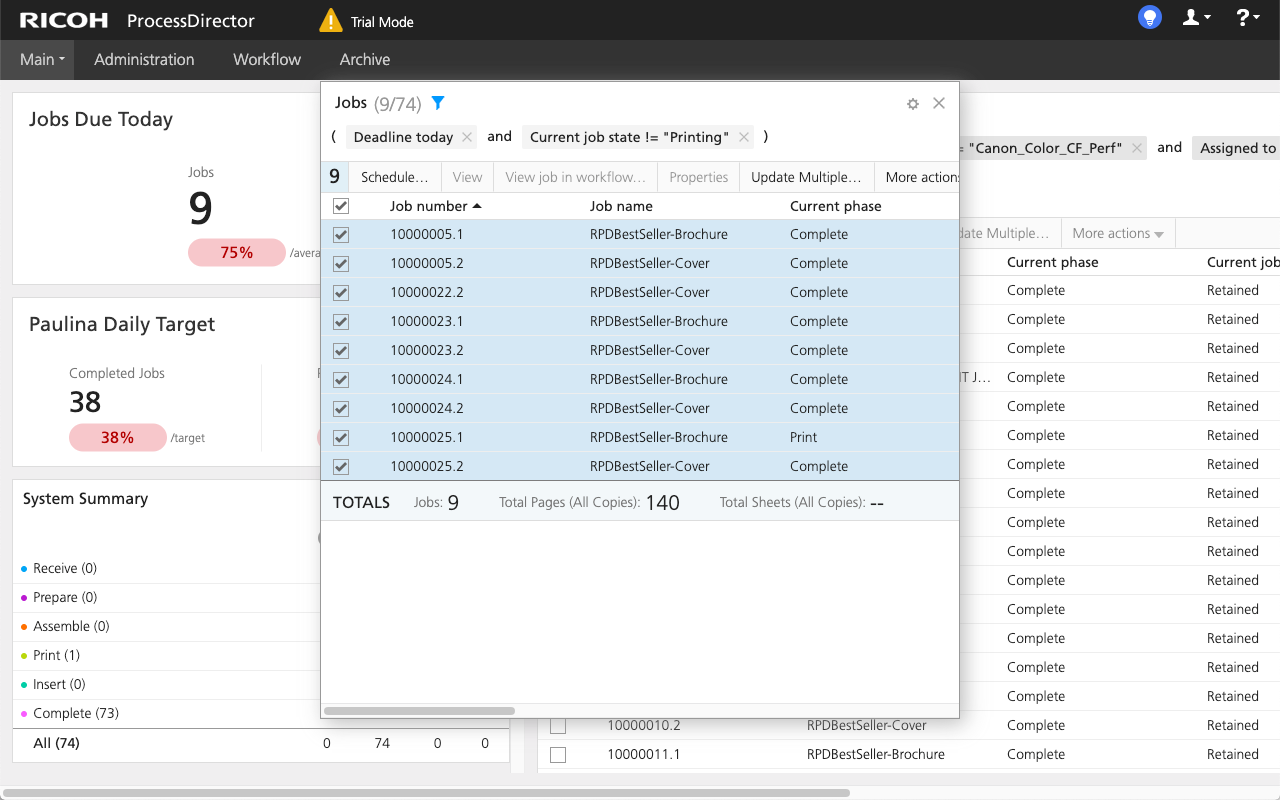Click the blue filter funnel icon
Screen dimensions: 1280x800
(x=437, y=103)
